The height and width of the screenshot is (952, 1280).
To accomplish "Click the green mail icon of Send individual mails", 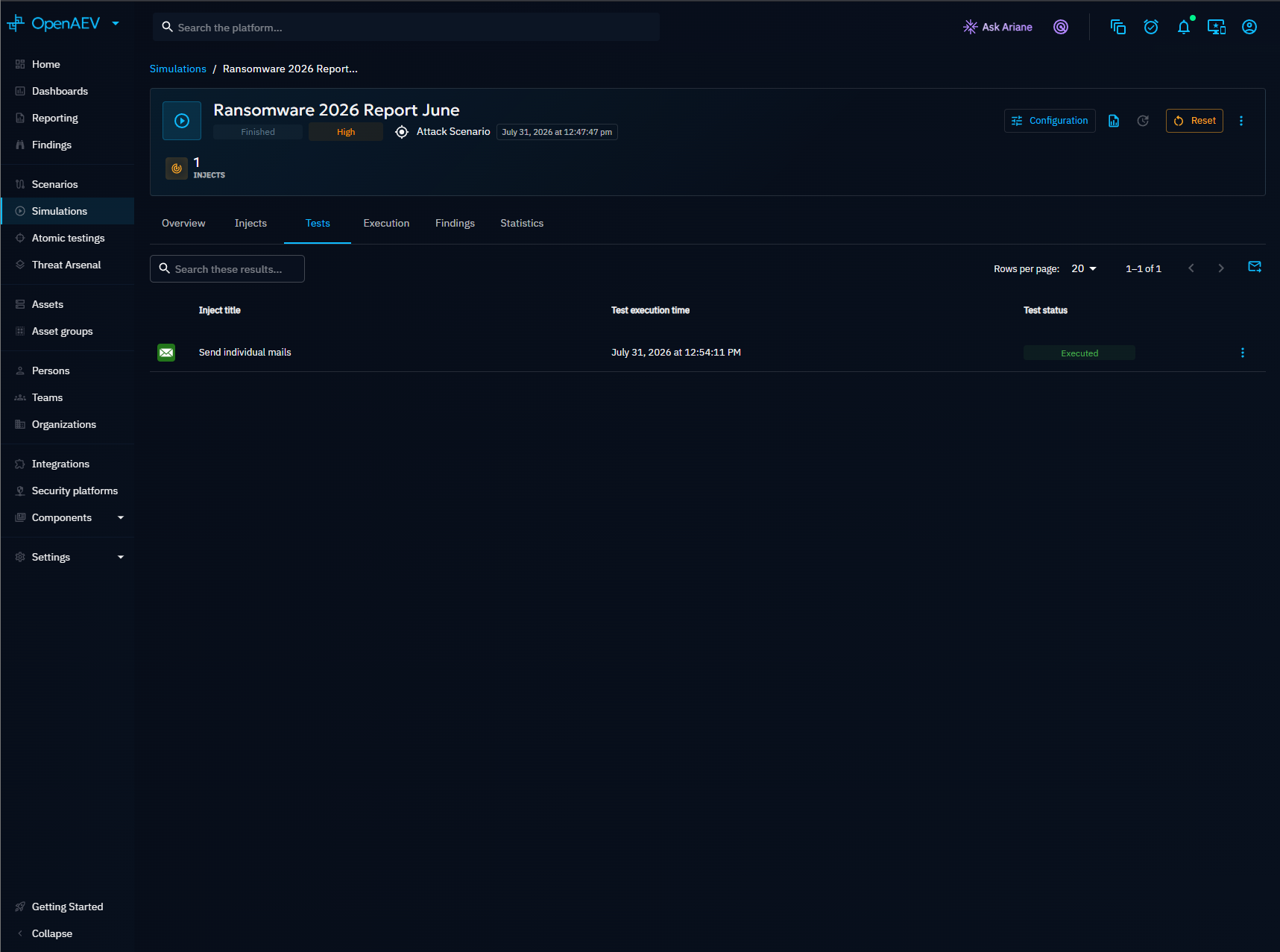I will point(166,353).
